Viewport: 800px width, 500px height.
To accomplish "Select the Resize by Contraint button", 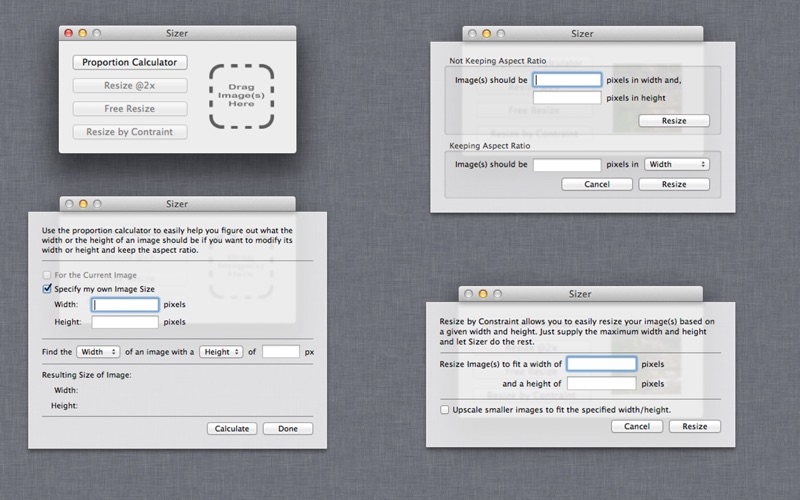I will click(130, 132).
